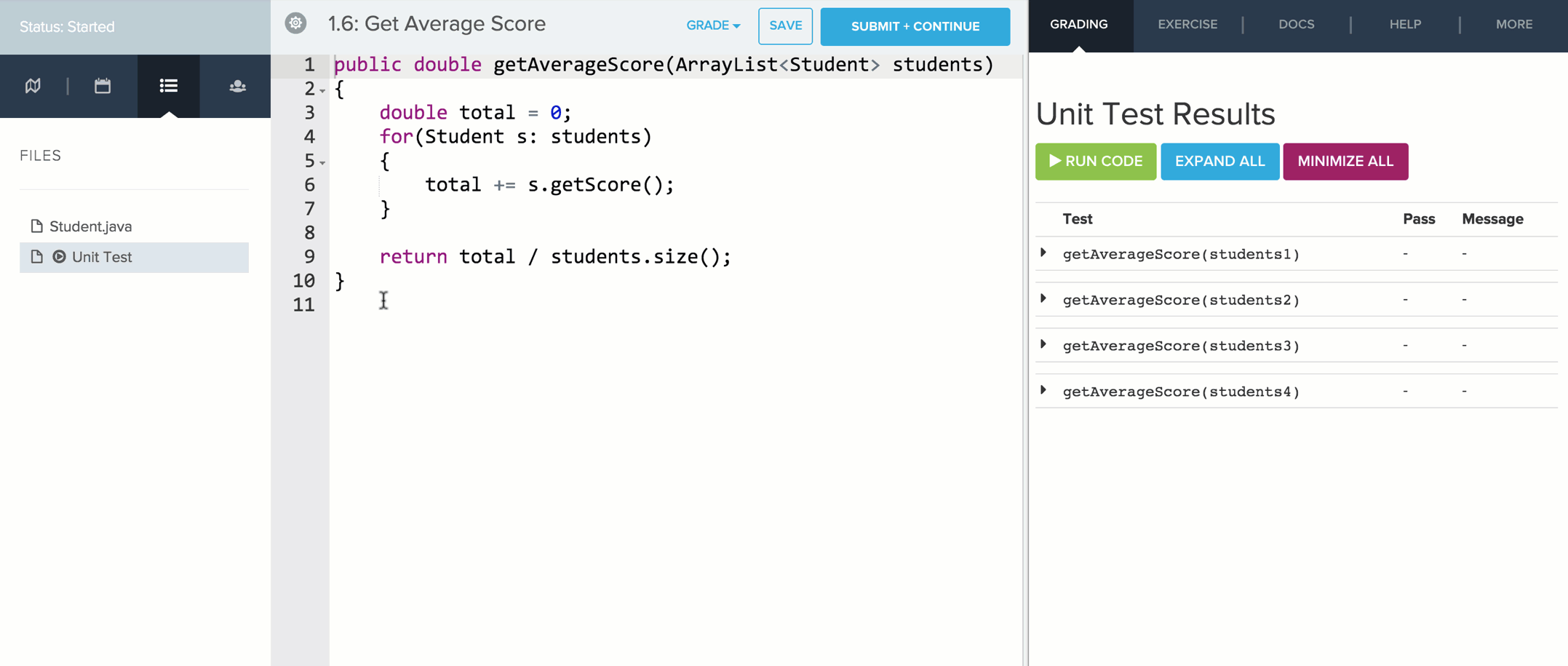Click the MINIMIZE ALL button
The image size is (1568, 666).
point(1345,162)
